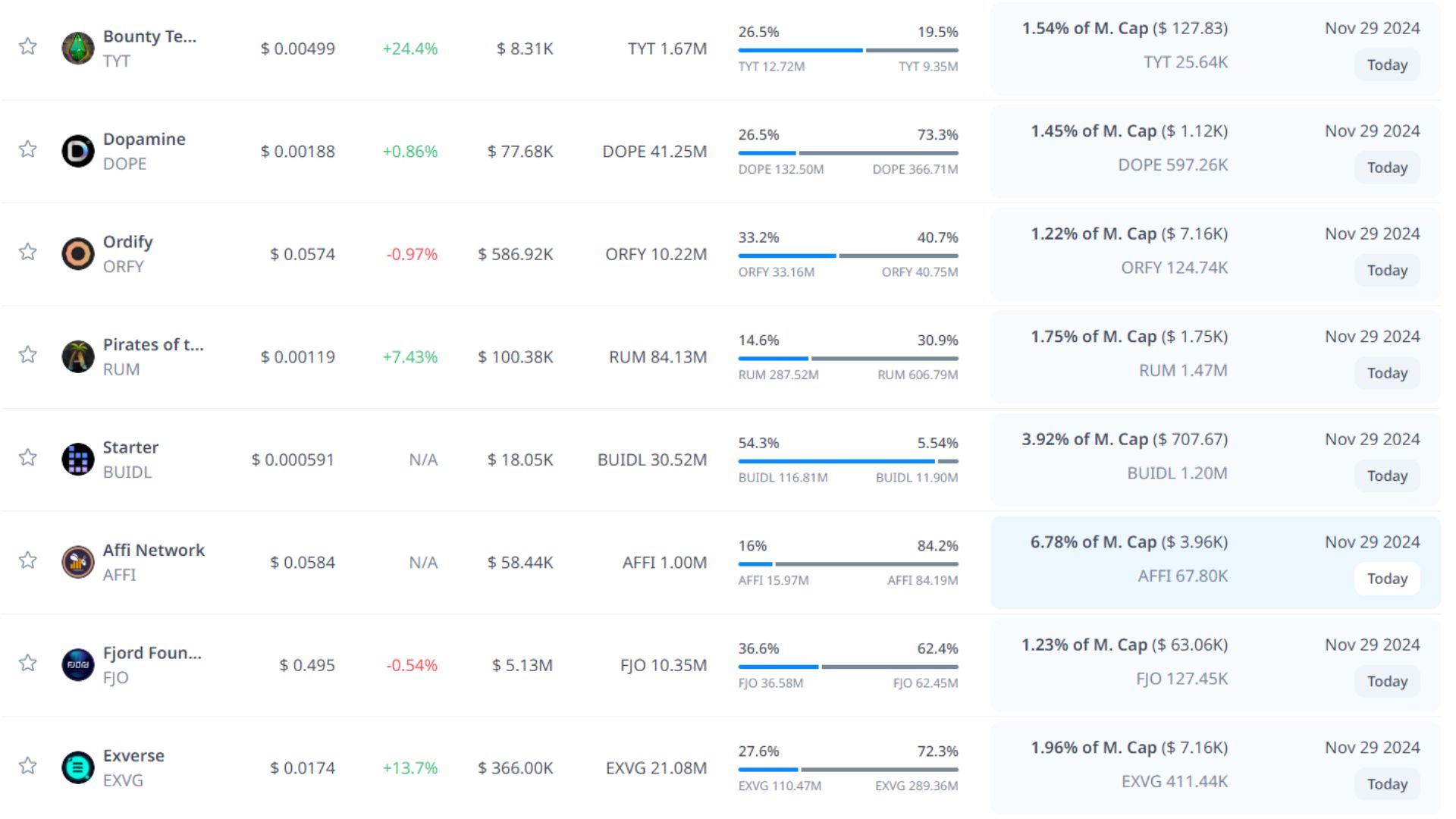The image size is (1456, 819).
Task: Click Today badge in Fjord Foundry row
Action: 1386,681
